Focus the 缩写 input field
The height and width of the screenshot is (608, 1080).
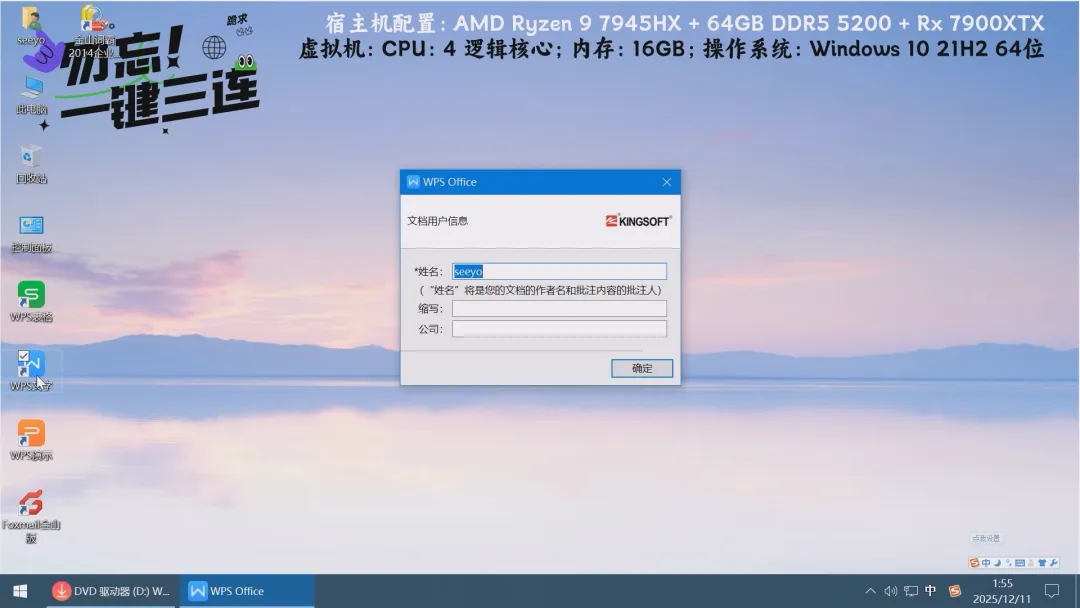[x=559, y=308]
